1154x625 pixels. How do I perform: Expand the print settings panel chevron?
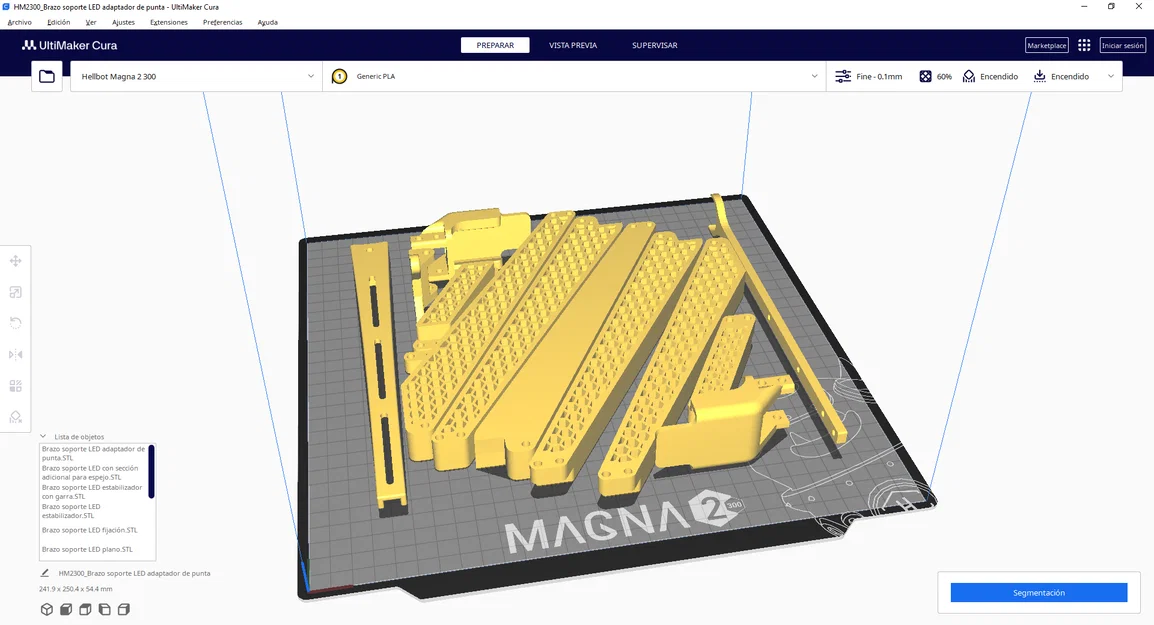(x=1111, y=77)
